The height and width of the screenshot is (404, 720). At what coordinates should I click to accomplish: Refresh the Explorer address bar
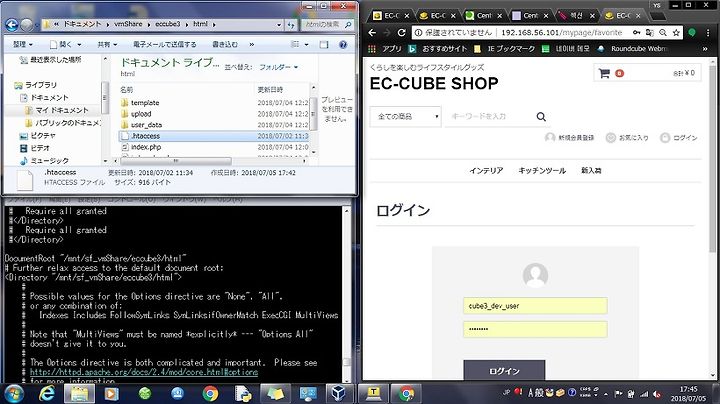[x=291, y=25]
